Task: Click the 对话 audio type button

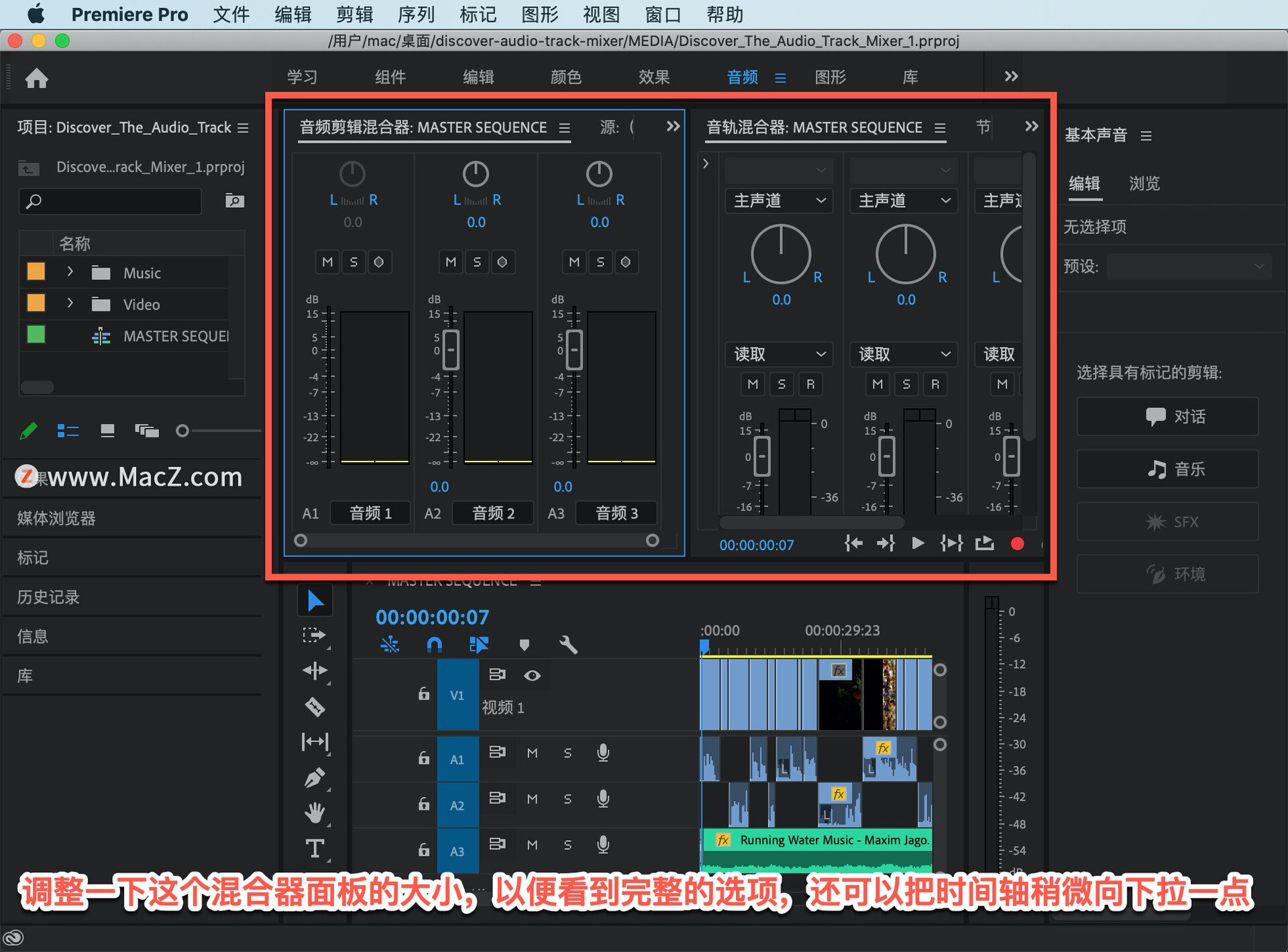Action: coord(1167,417)
